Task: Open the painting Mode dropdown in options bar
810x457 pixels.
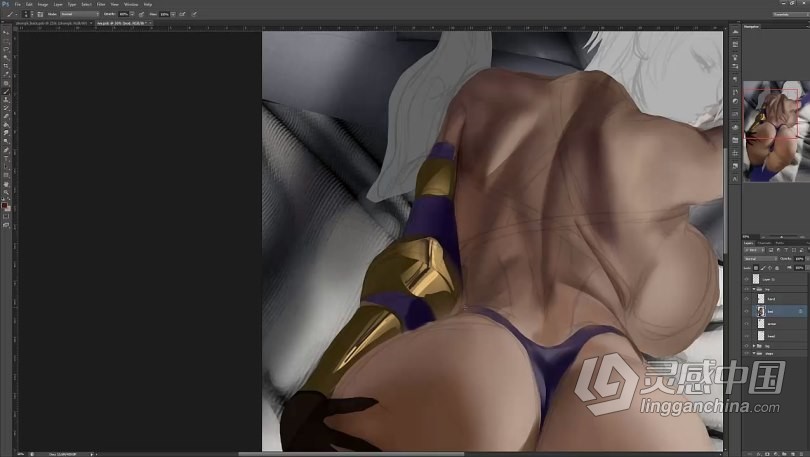Action: pos(79,14)
